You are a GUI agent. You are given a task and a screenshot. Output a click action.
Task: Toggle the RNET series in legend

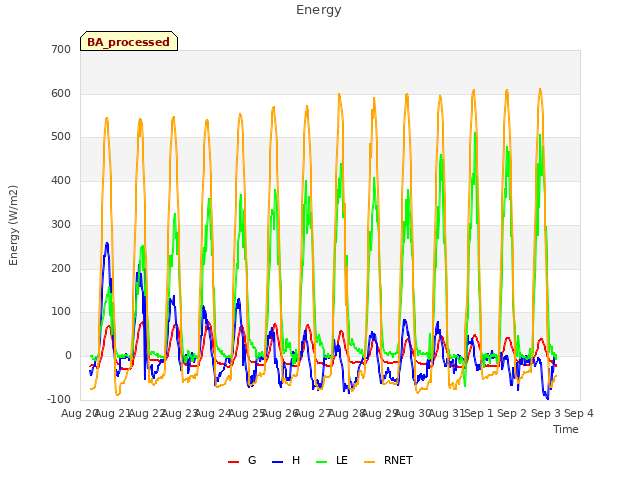coord(388,461)
